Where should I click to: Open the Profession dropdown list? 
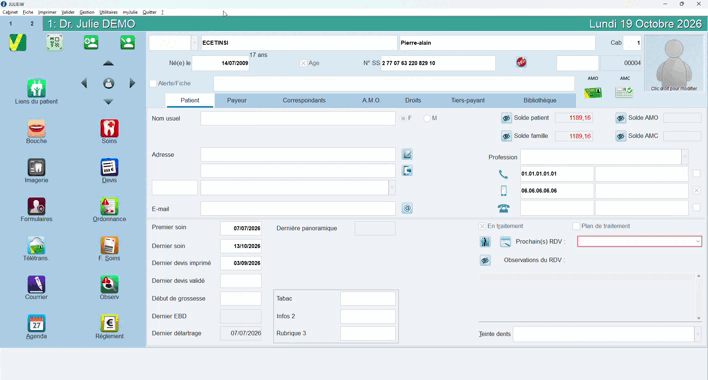click(685, 157)
